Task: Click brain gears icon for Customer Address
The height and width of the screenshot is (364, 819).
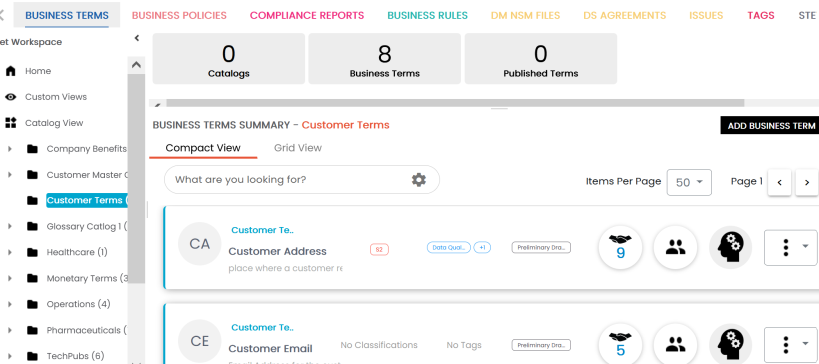Action: 731,248
